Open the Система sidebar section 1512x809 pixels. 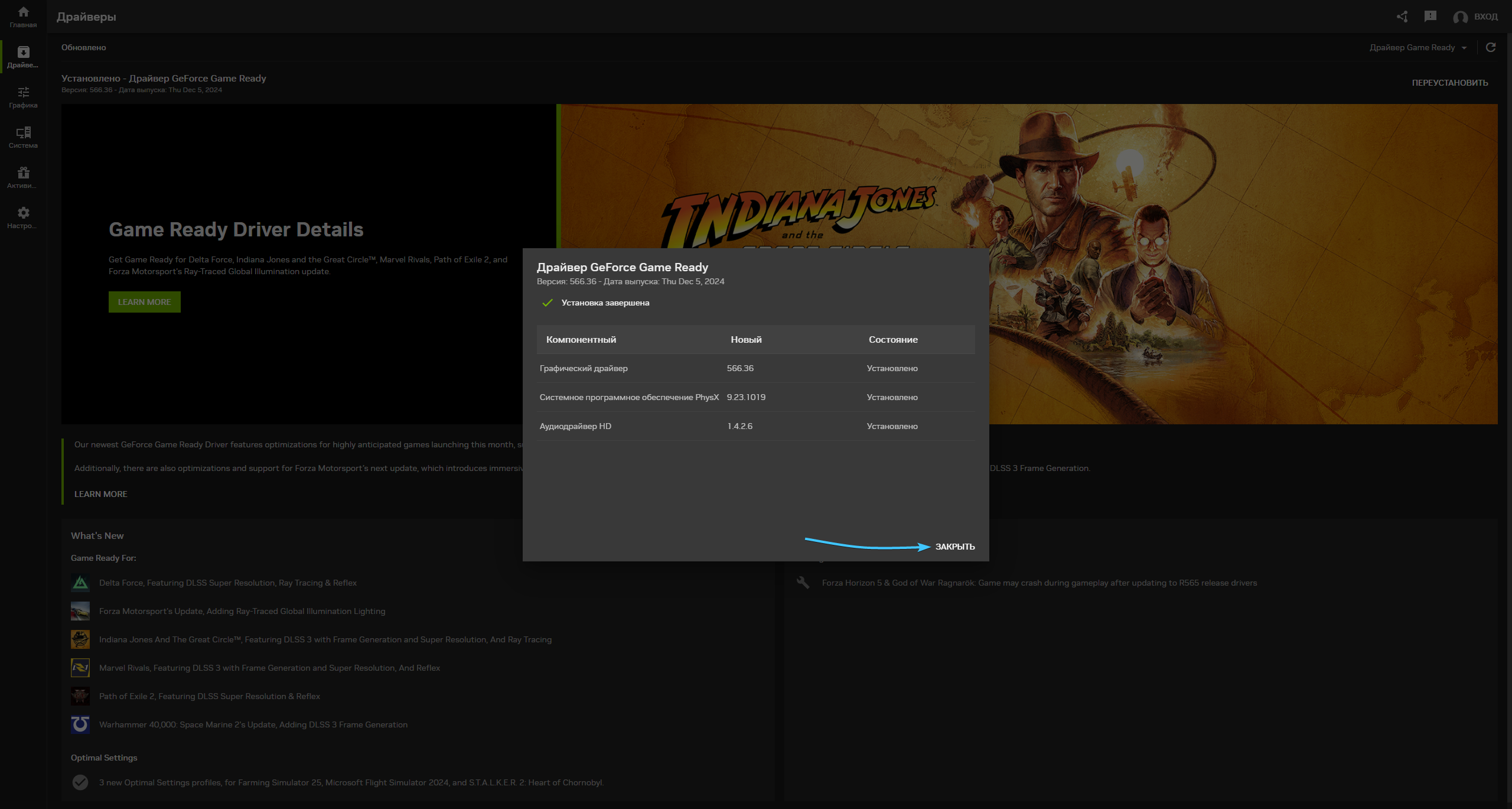pyautogui.click(x=23, y=137)
